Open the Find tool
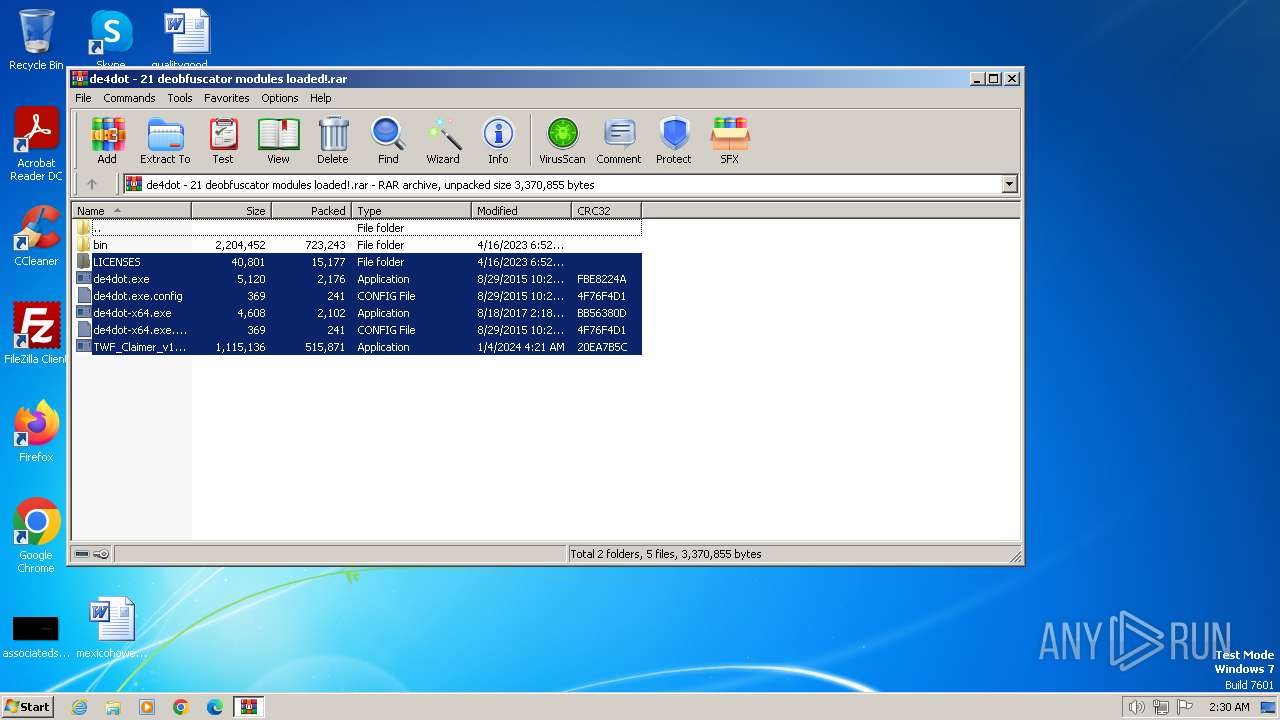The width and height of the screenshot is (1280, 720). (388, 141)
